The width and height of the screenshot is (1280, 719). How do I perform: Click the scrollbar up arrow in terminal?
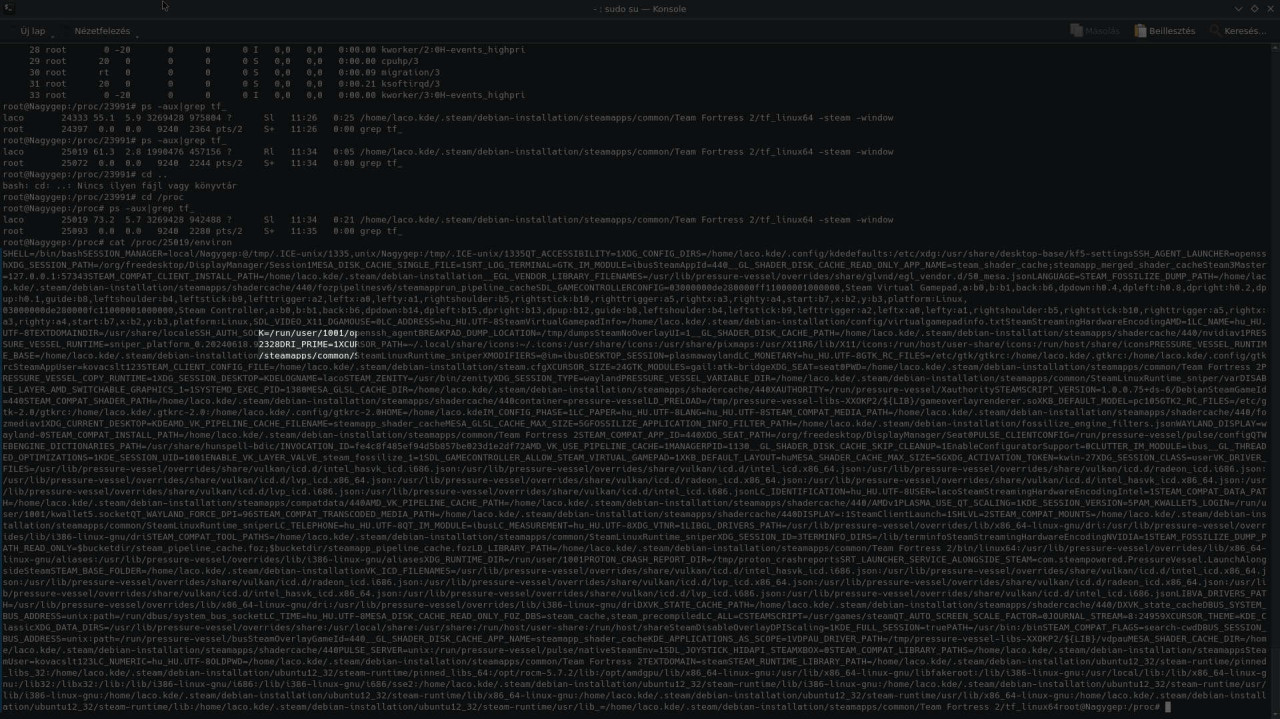point(1275,47)
